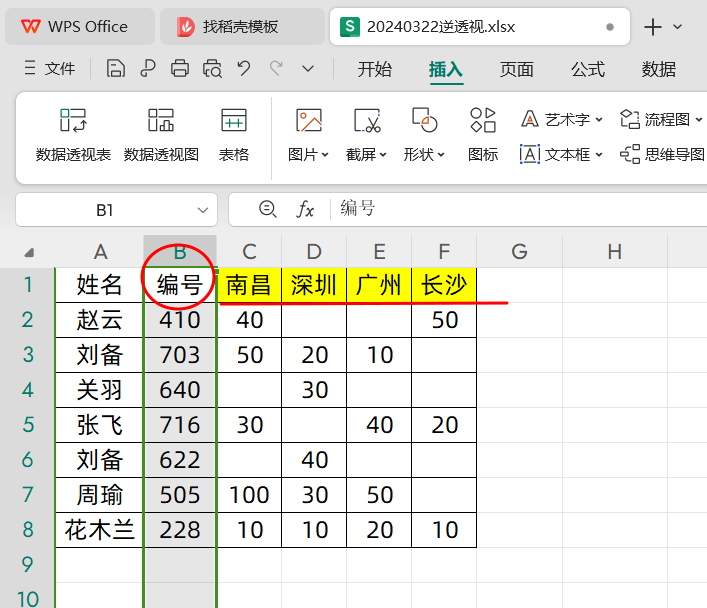Open the 文件 menu
This screenshot has height=608, width=707.
[x=50, y=69]
